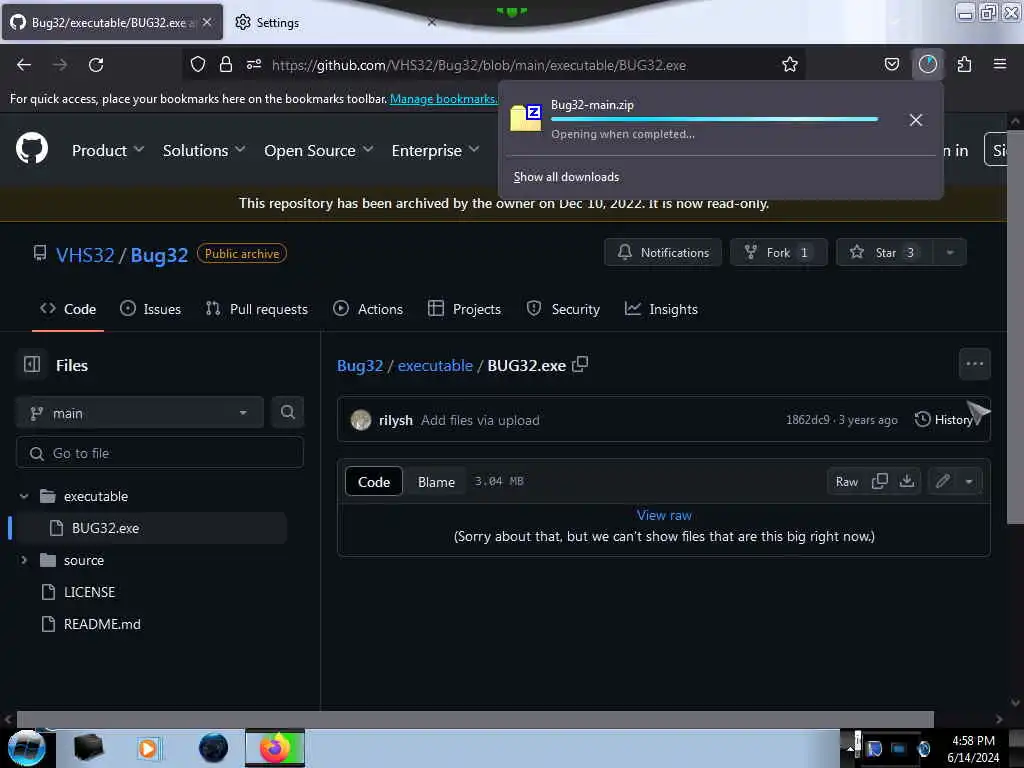The width and height of the screenshot is (1024, 768).
Task: Switch to the Projects tab
Action: point(464,310)
